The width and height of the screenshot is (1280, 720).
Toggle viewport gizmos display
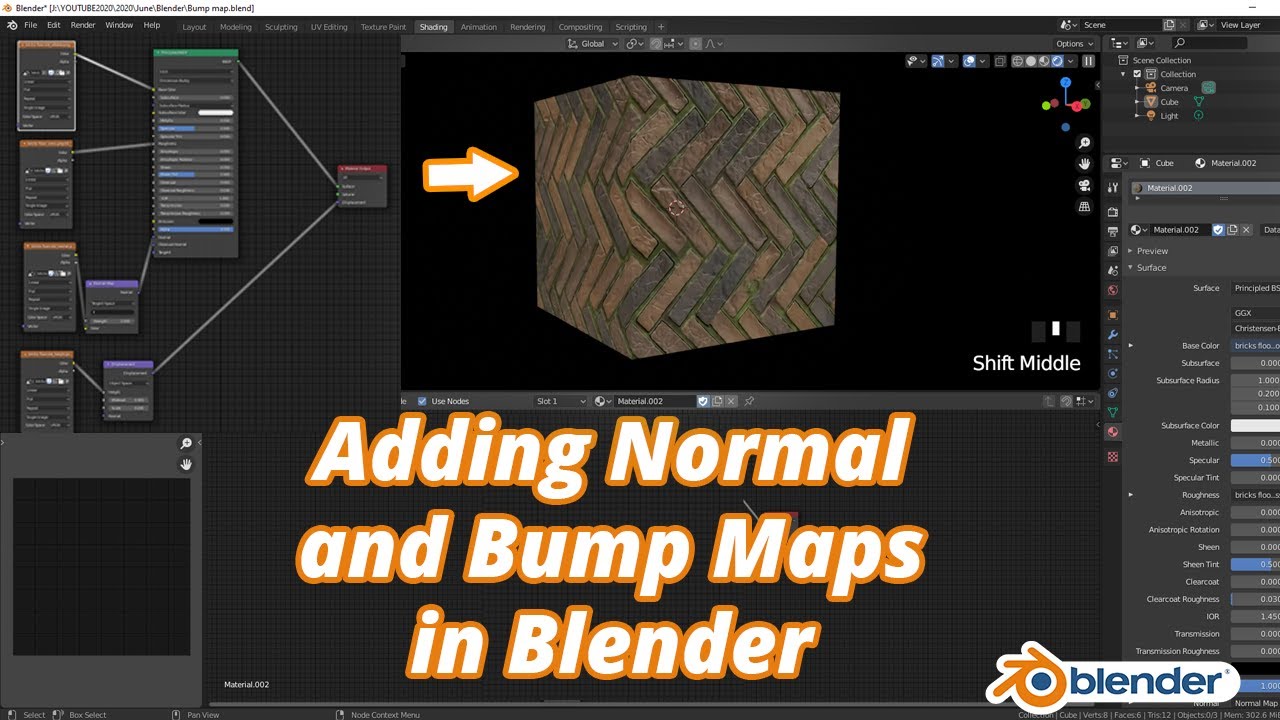pos(938,61)
